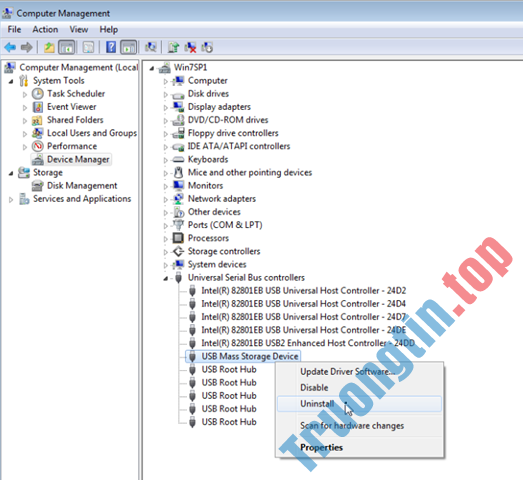Click the Update Driver Software toolbar icon
523x480 pixels.
pos(173,47)
